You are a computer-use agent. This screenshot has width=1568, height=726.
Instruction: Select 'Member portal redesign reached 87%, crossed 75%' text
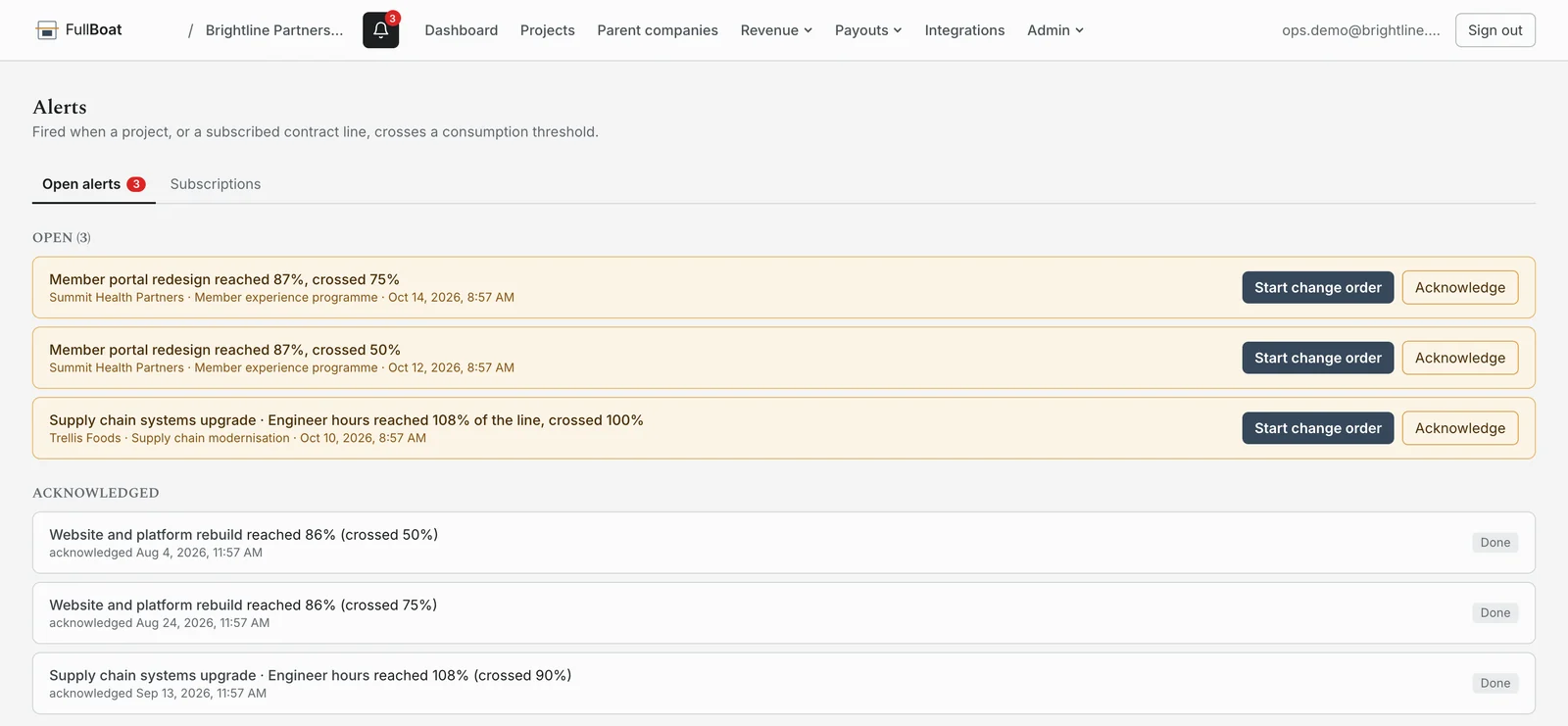click(224, 280)
